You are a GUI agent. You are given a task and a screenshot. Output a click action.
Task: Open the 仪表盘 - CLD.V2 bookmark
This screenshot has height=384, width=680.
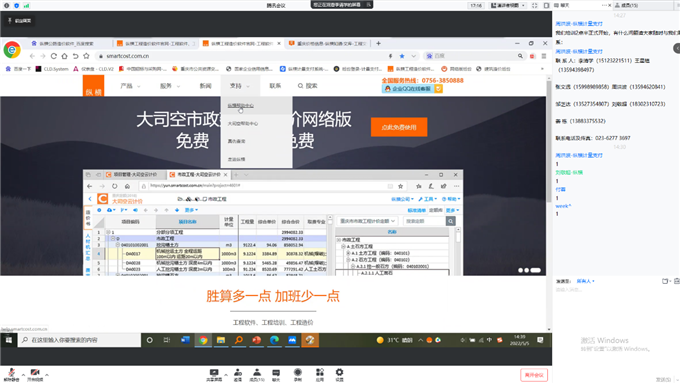point(93,69)
